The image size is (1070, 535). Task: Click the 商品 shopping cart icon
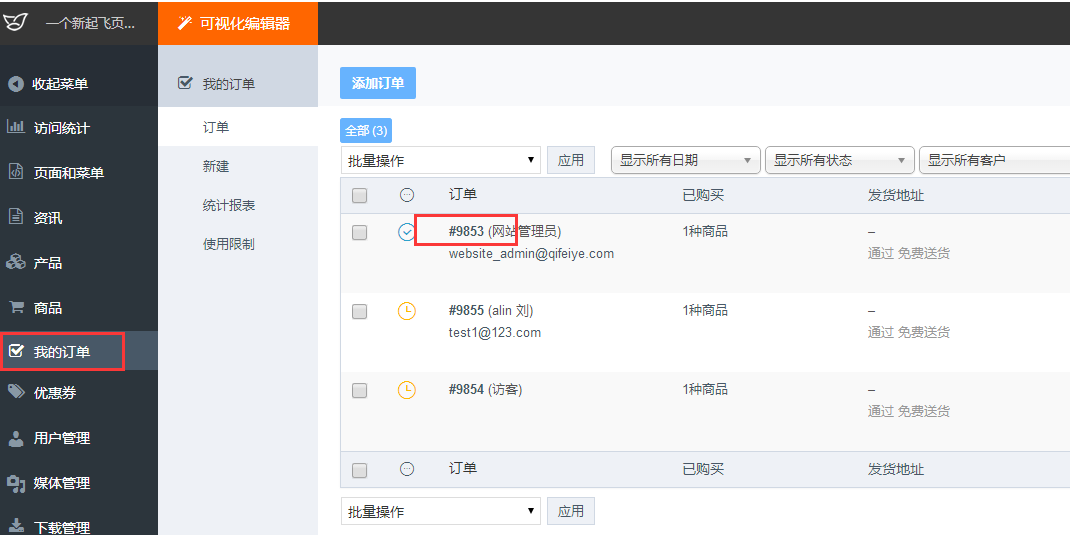tap(16, 307)
